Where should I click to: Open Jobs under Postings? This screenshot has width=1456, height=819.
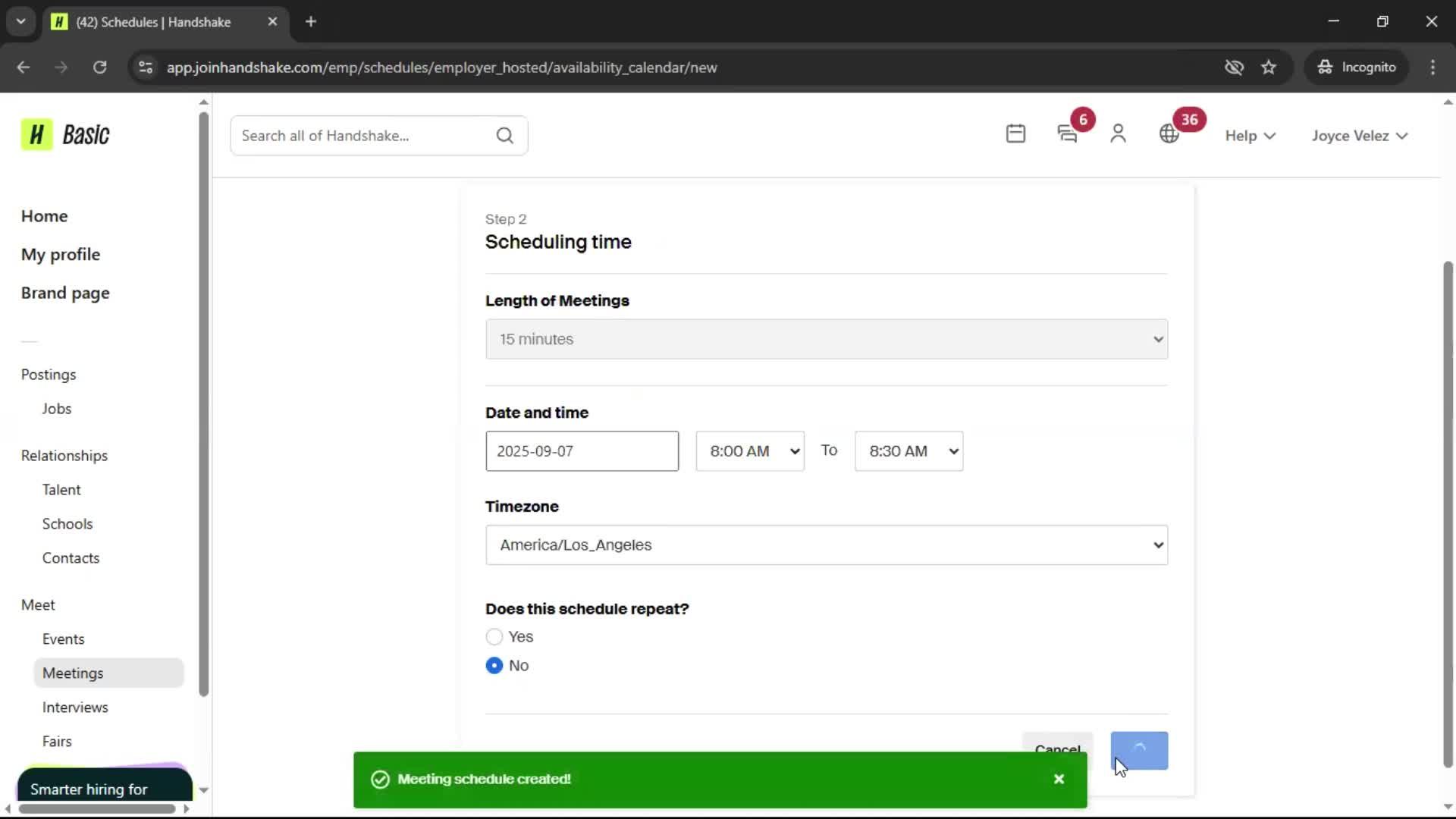click(57, 409)
